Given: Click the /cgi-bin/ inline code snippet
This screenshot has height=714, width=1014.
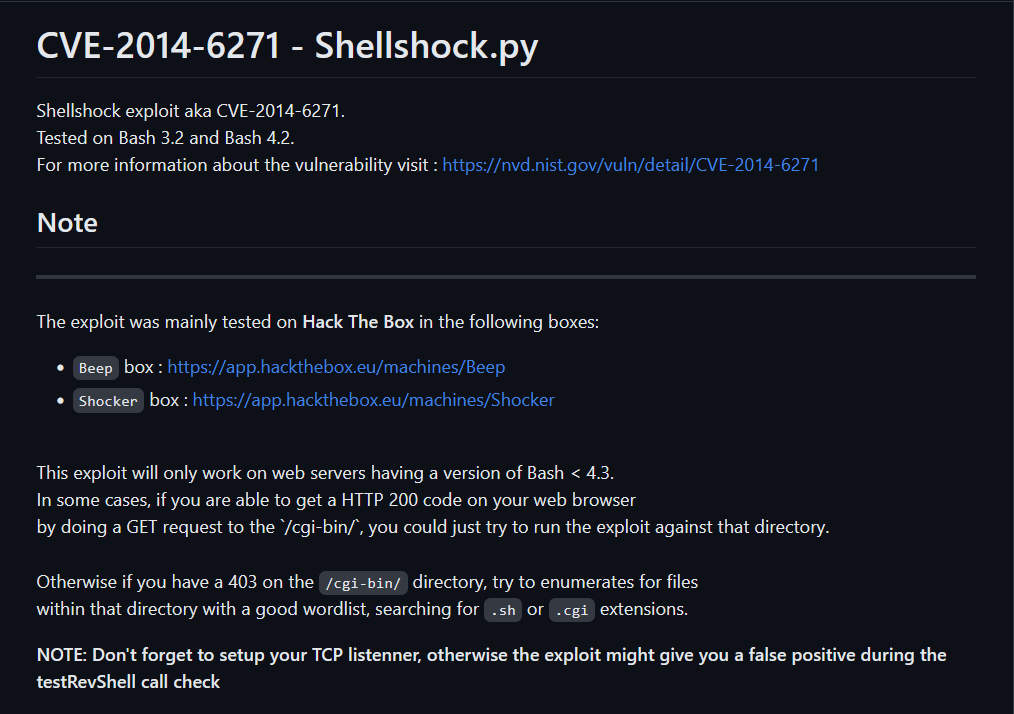Looking at the screenshot, I should click(363, 583).
